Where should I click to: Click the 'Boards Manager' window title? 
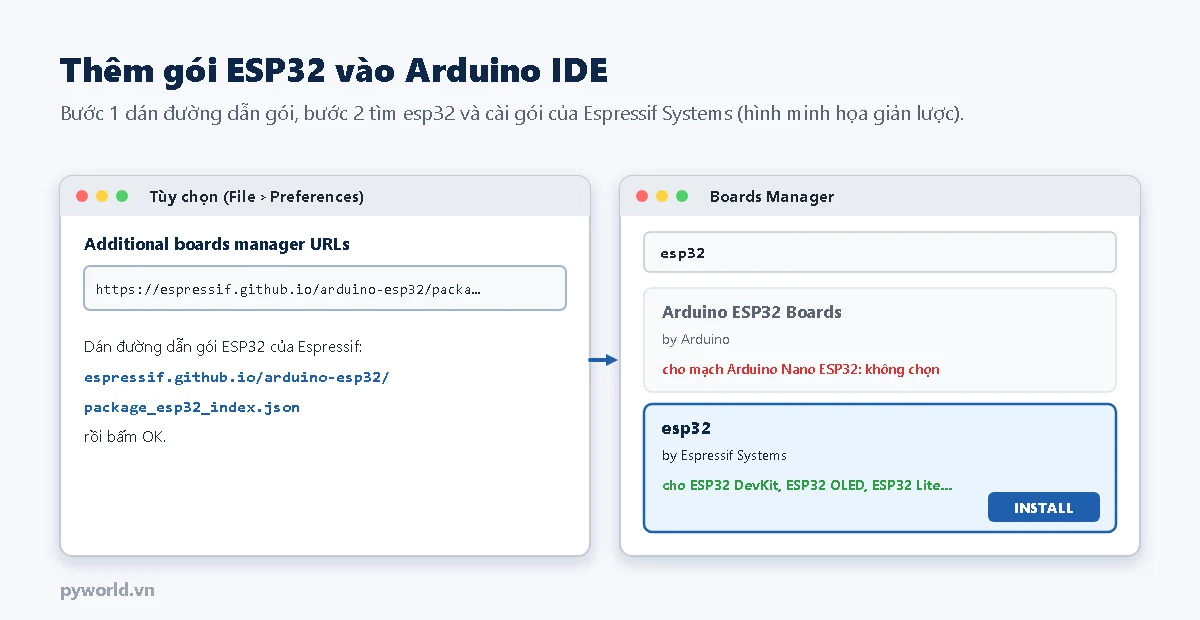(772, 197)
